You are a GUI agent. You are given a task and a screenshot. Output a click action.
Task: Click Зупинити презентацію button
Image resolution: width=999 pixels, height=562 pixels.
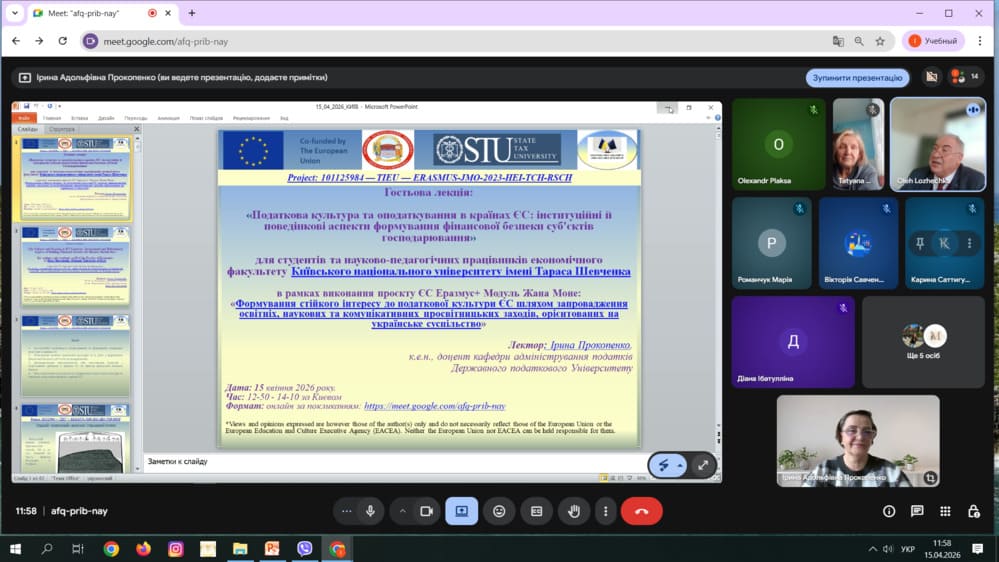coord(857,78)
